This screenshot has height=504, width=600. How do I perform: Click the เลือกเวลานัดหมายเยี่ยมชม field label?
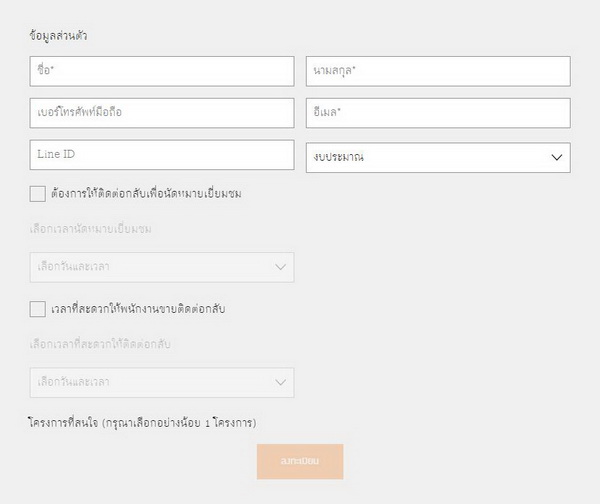97,229
